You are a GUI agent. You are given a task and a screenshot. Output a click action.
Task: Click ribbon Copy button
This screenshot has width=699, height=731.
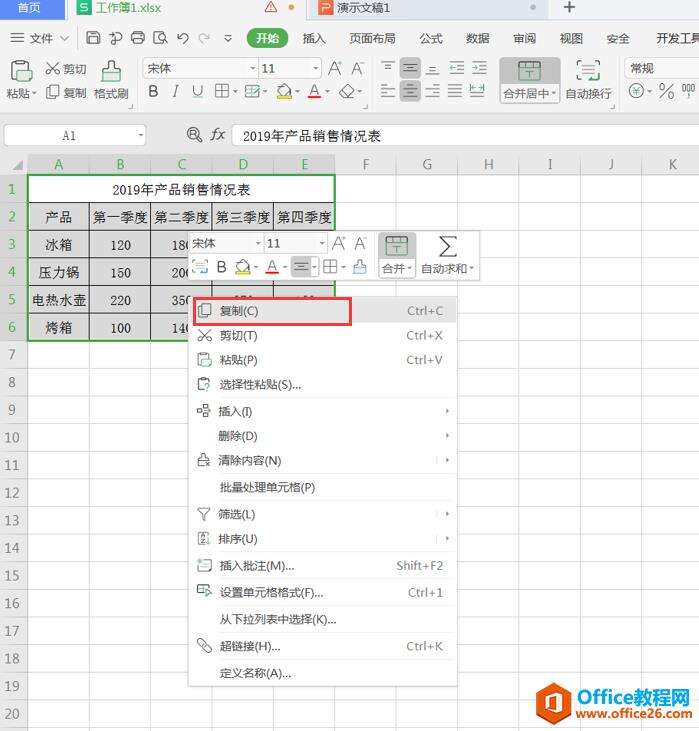point(66,92)
